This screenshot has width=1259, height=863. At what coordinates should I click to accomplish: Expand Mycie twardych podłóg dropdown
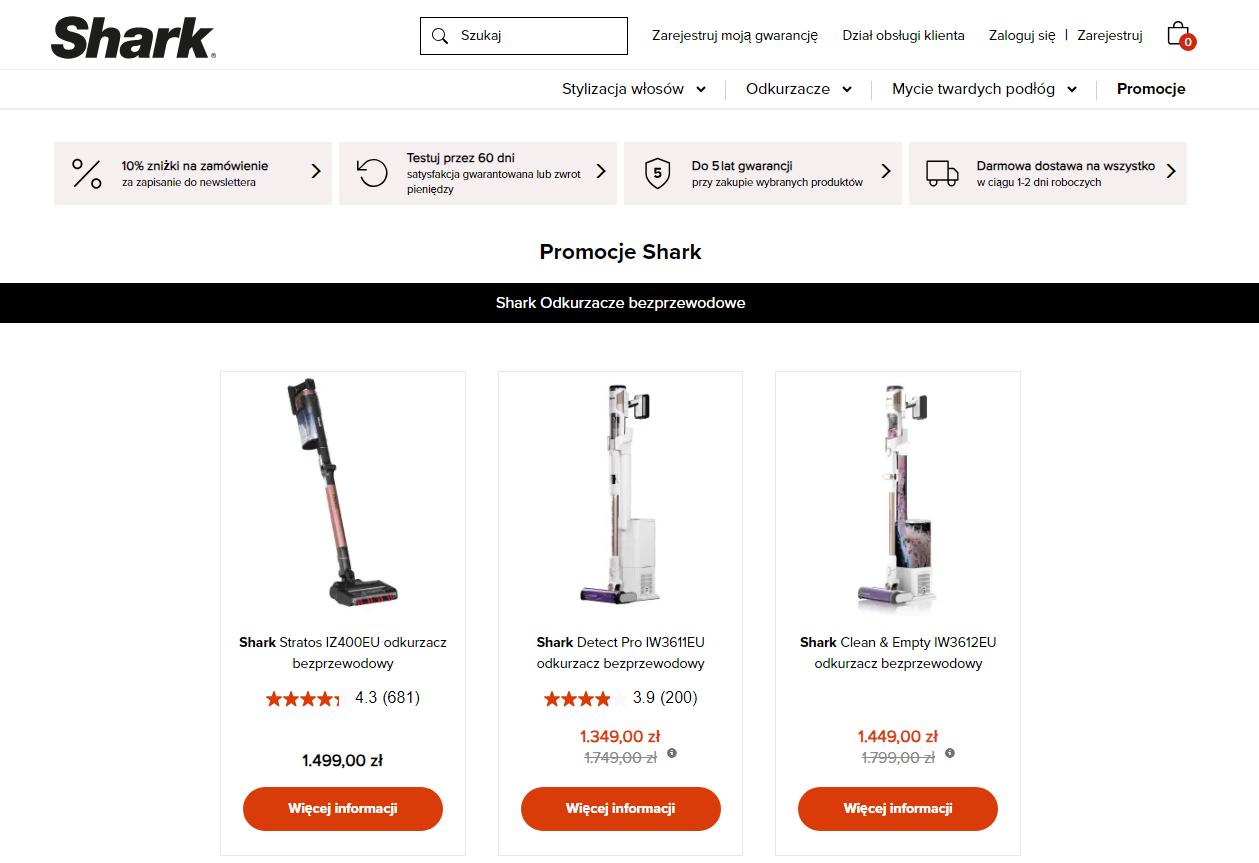tap(984, 89)
